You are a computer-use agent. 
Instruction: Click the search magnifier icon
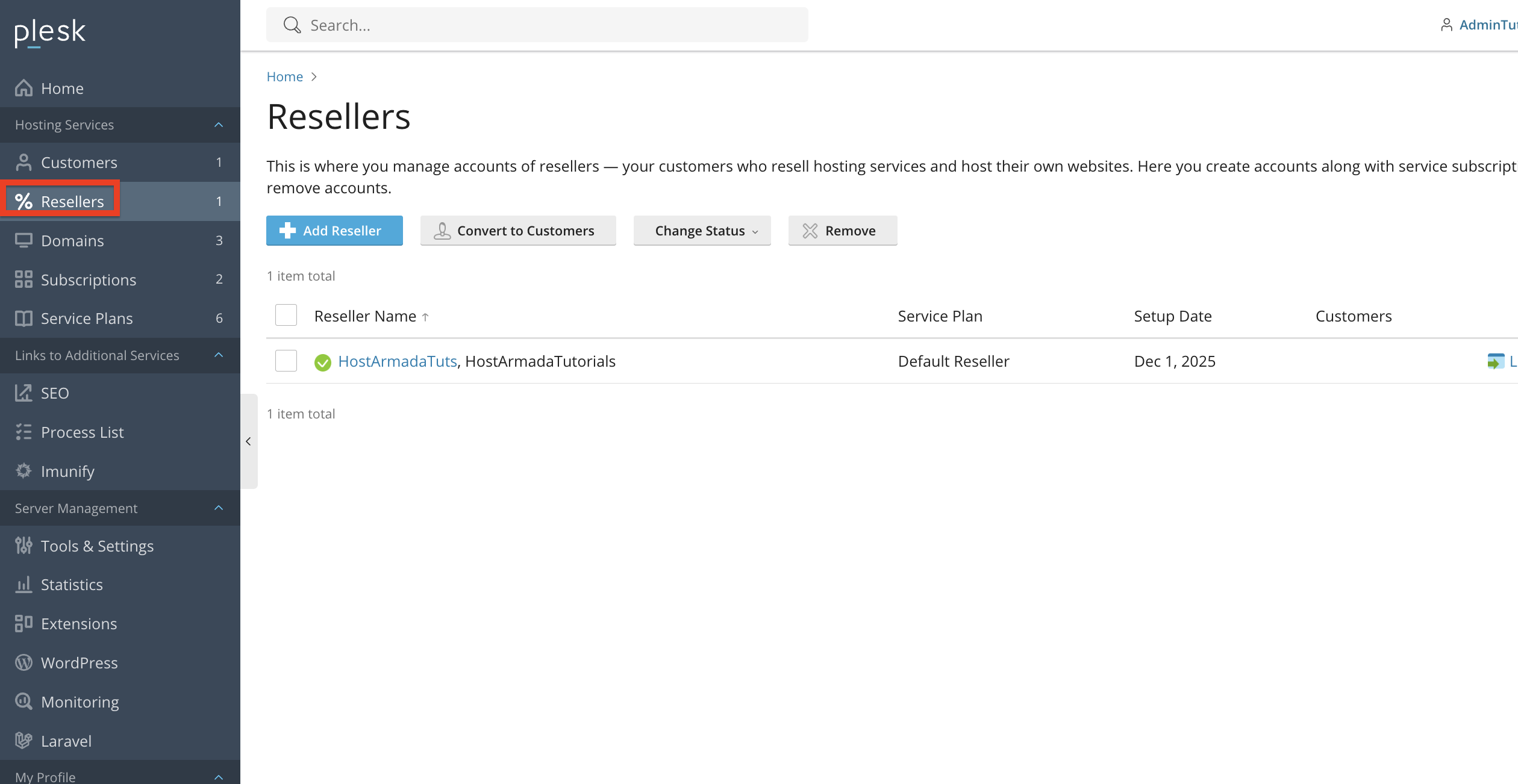(x=292, y=25)
